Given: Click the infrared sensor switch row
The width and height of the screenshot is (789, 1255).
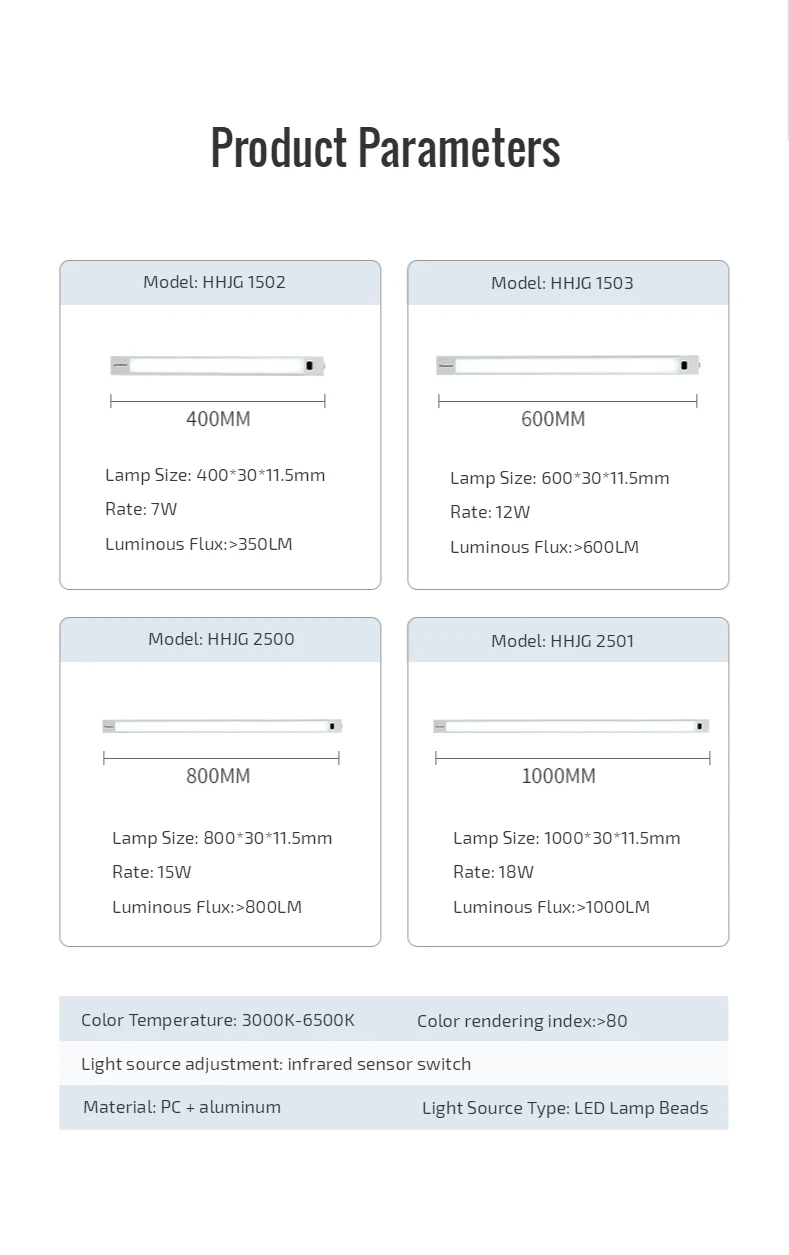Looking at the screenshot, I should (x=276, y=1064).
